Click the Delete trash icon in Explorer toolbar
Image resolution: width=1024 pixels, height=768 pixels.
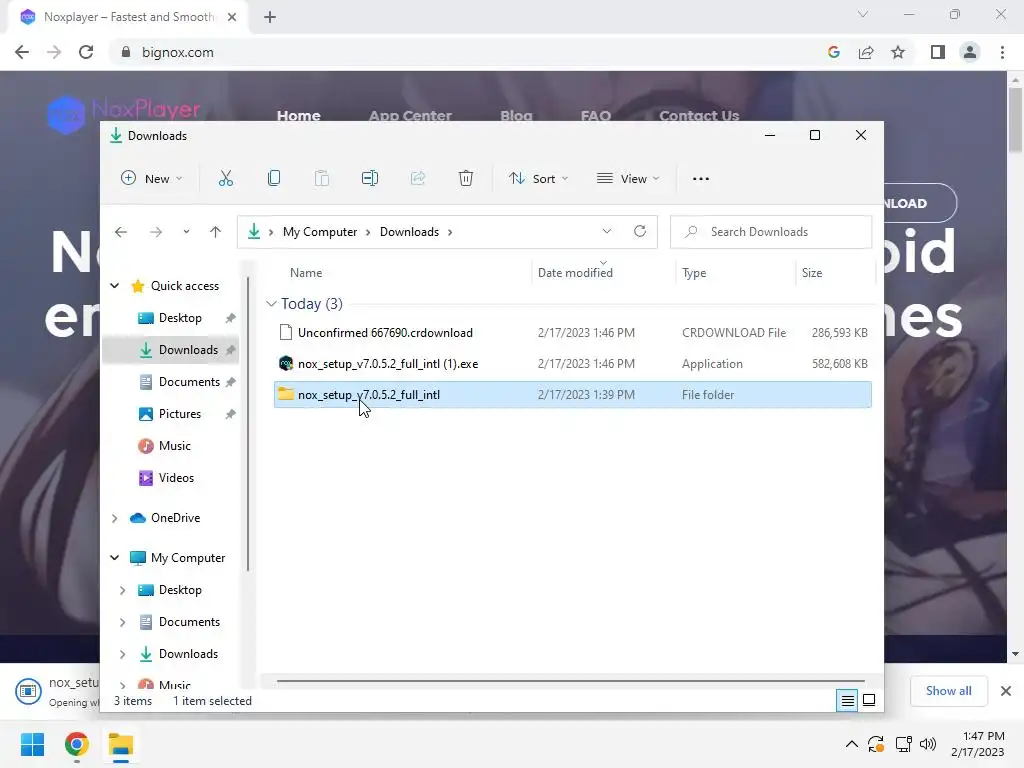(x=466, y=178)
